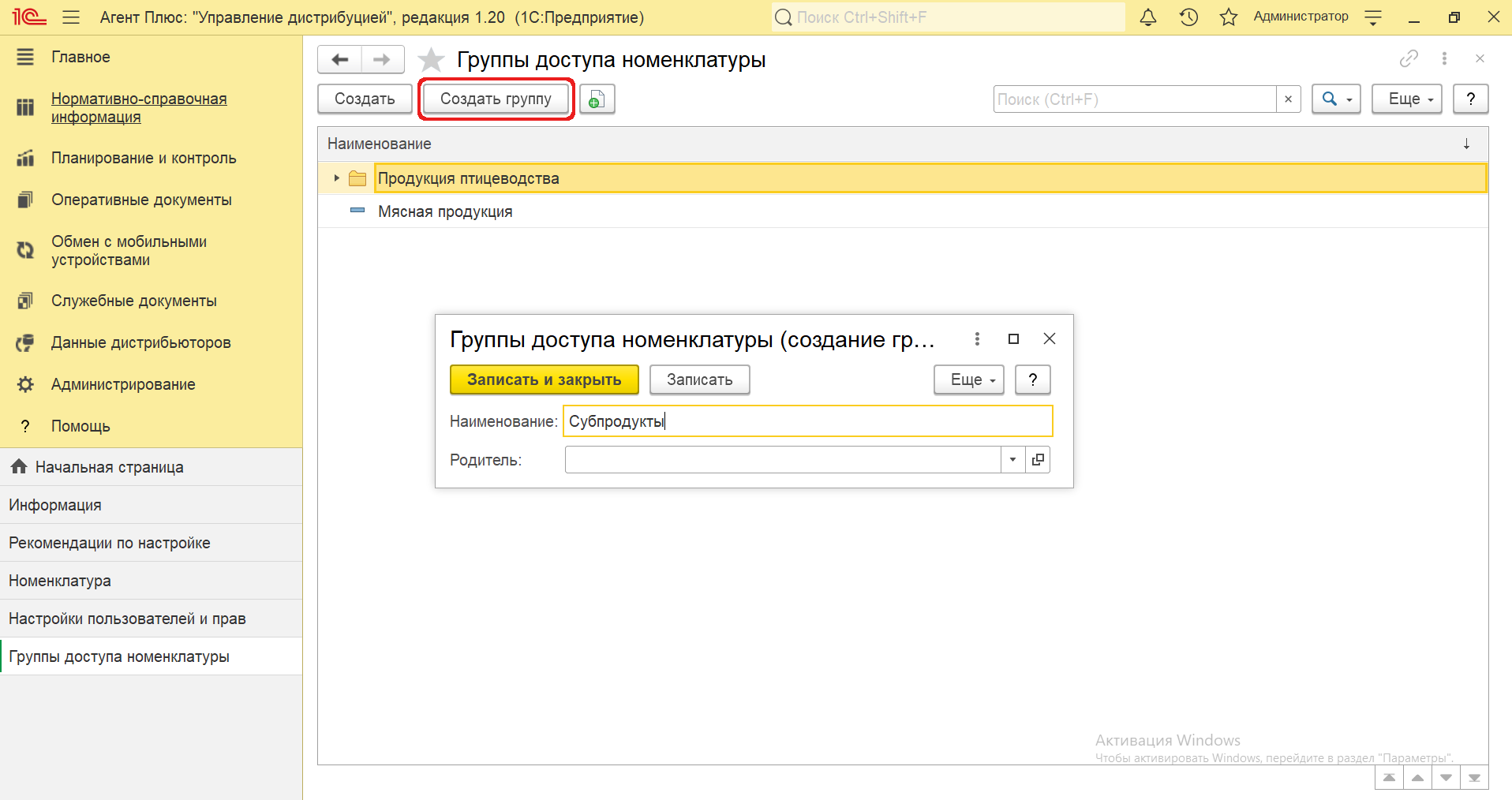
Task: Expand the Еще menu in the dialog
Action: 968,379
